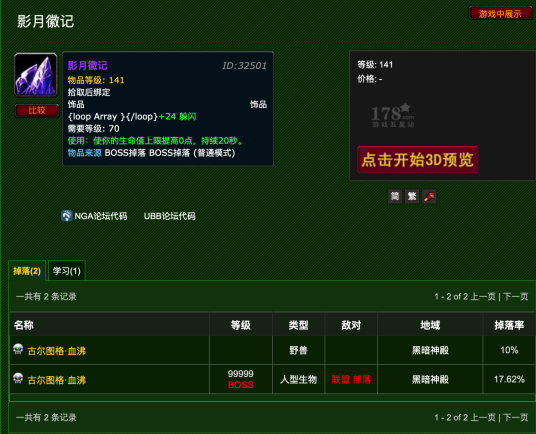Click the 联盟 faction text
The width and height of the screenshot is (536, 434).
point(340,379)
